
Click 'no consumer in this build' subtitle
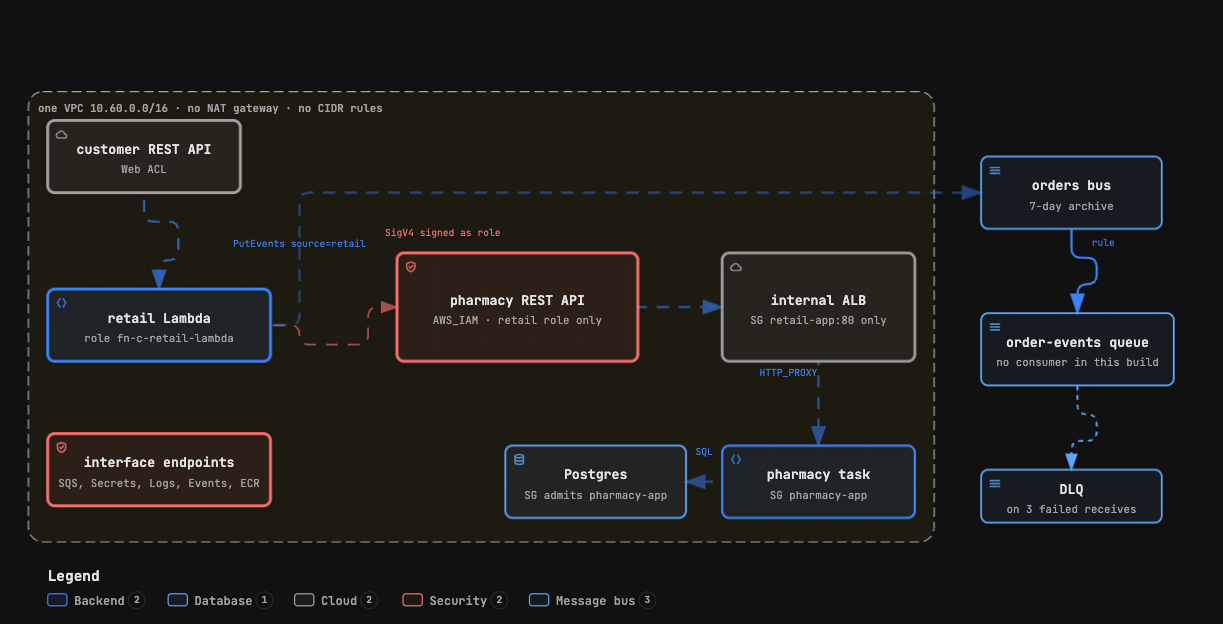coord(1077,362)
